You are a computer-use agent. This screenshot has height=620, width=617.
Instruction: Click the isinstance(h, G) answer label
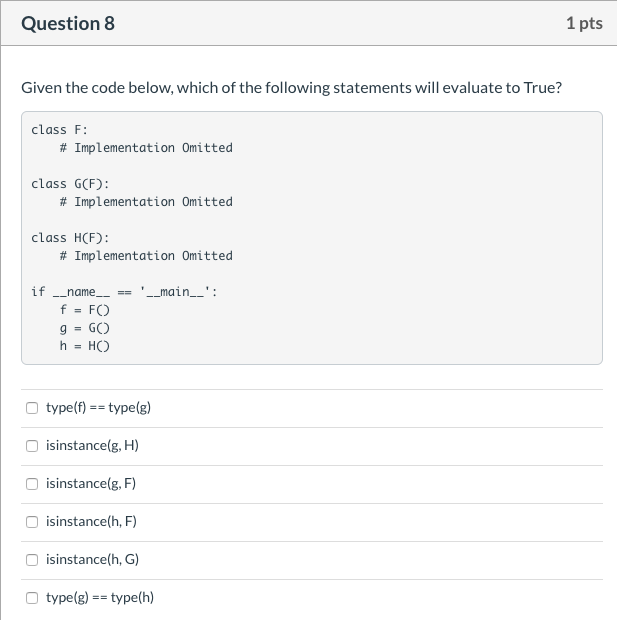click(x=92, y=559)
